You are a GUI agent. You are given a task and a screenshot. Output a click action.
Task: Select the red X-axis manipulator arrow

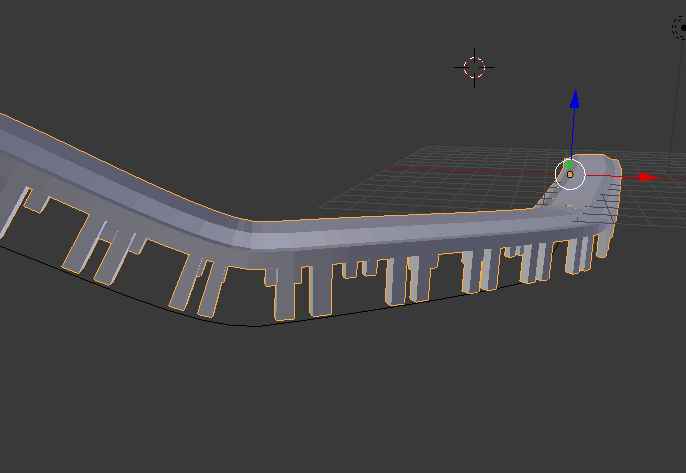tap(645, 177)
